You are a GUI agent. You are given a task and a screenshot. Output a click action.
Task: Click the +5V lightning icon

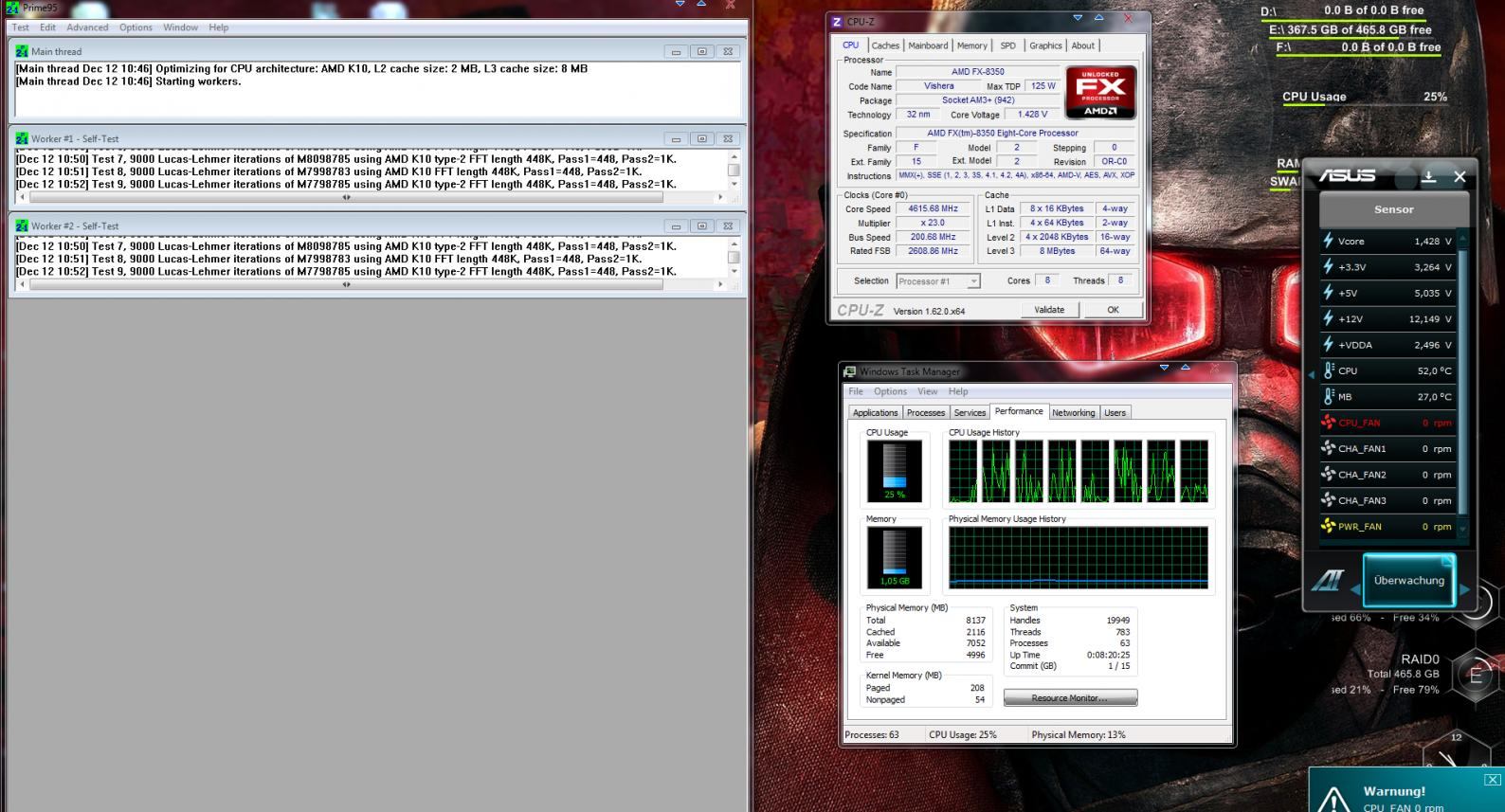pos(1329,293)
